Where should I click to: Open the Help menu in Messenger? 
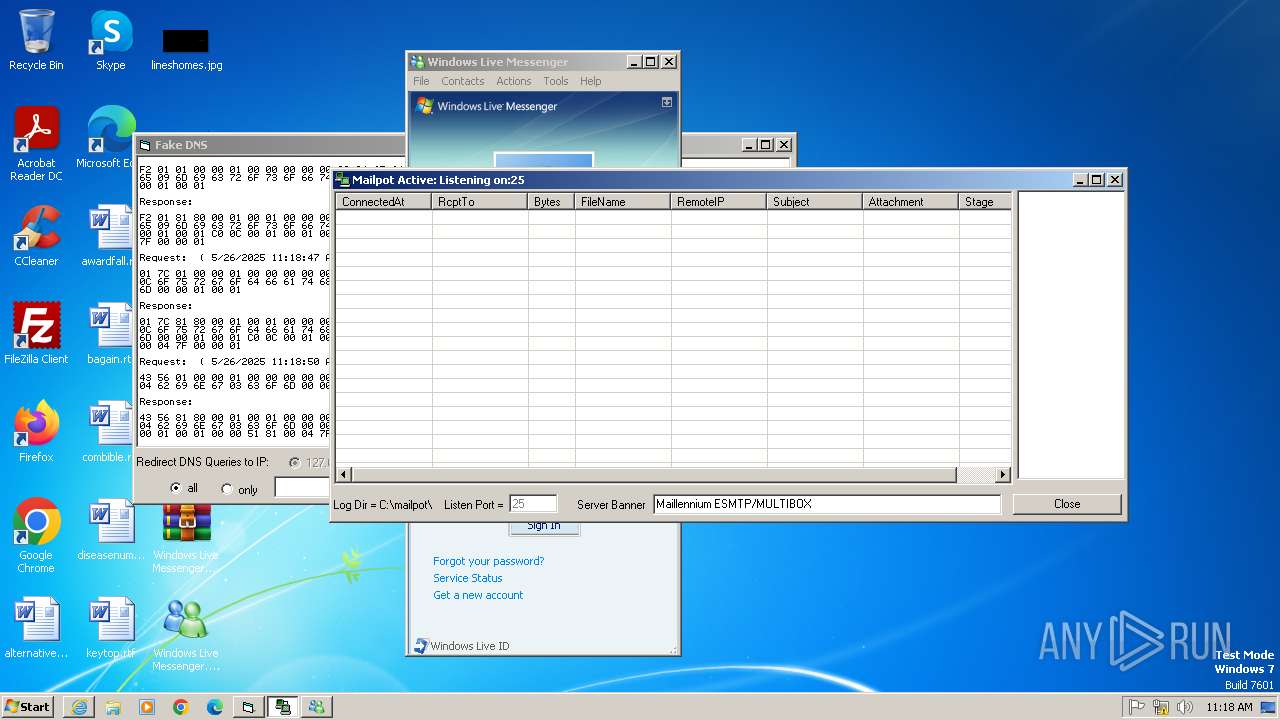[591, 81]
